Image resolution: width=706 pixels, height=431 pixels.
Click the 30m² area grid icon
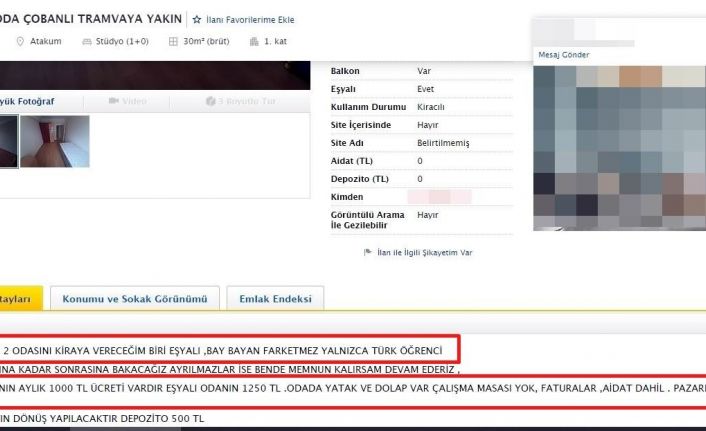(173, 41)
